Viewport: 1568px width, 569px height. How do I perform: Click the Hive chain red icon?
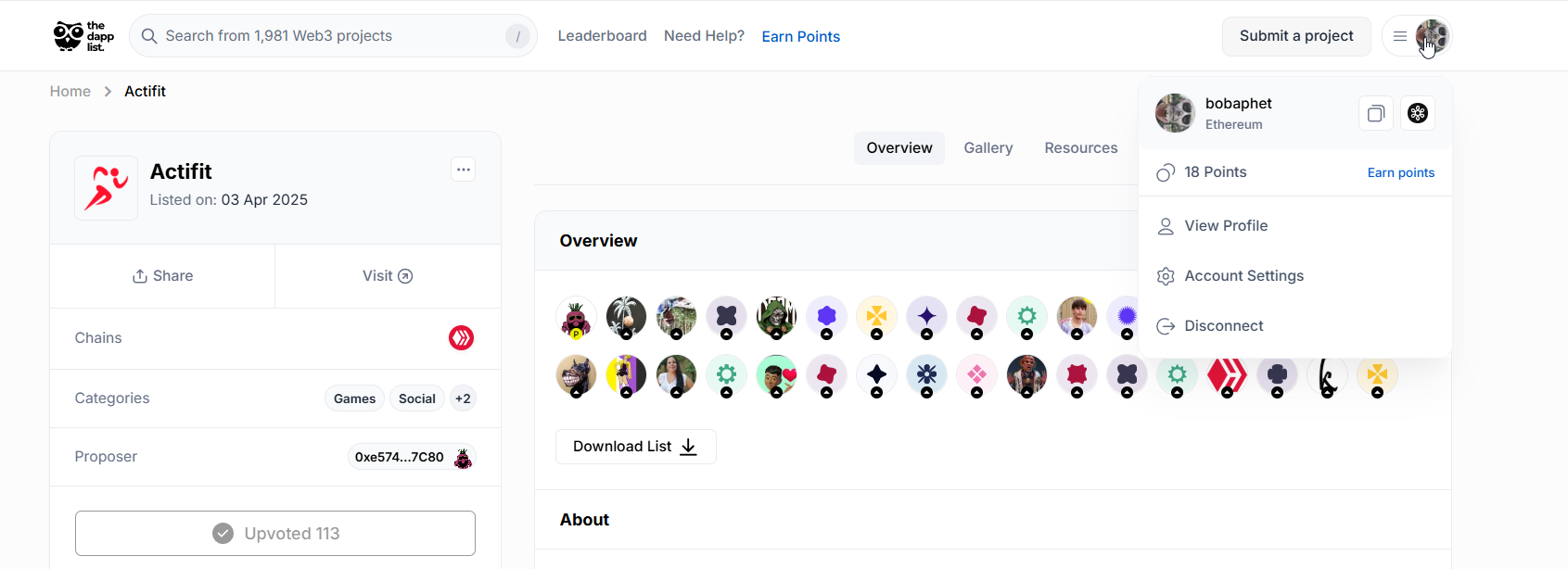pos(462,338)
